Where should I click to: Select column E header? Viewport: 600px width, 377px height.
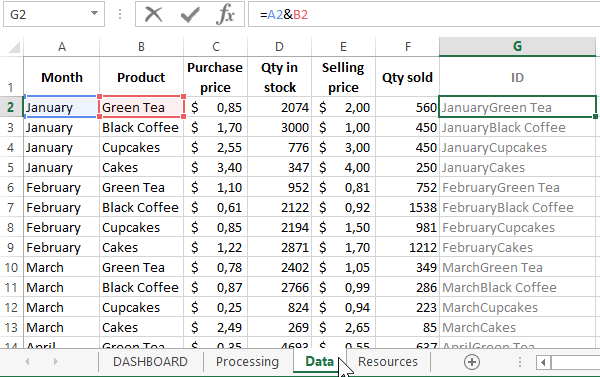[343, 47]
